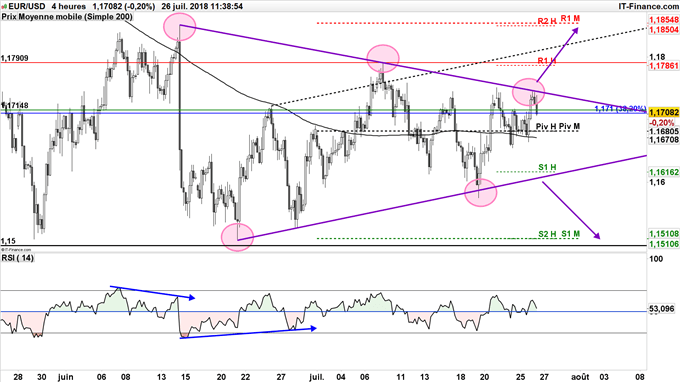Click the date '27' after 25 on time axis

(544, 377)
